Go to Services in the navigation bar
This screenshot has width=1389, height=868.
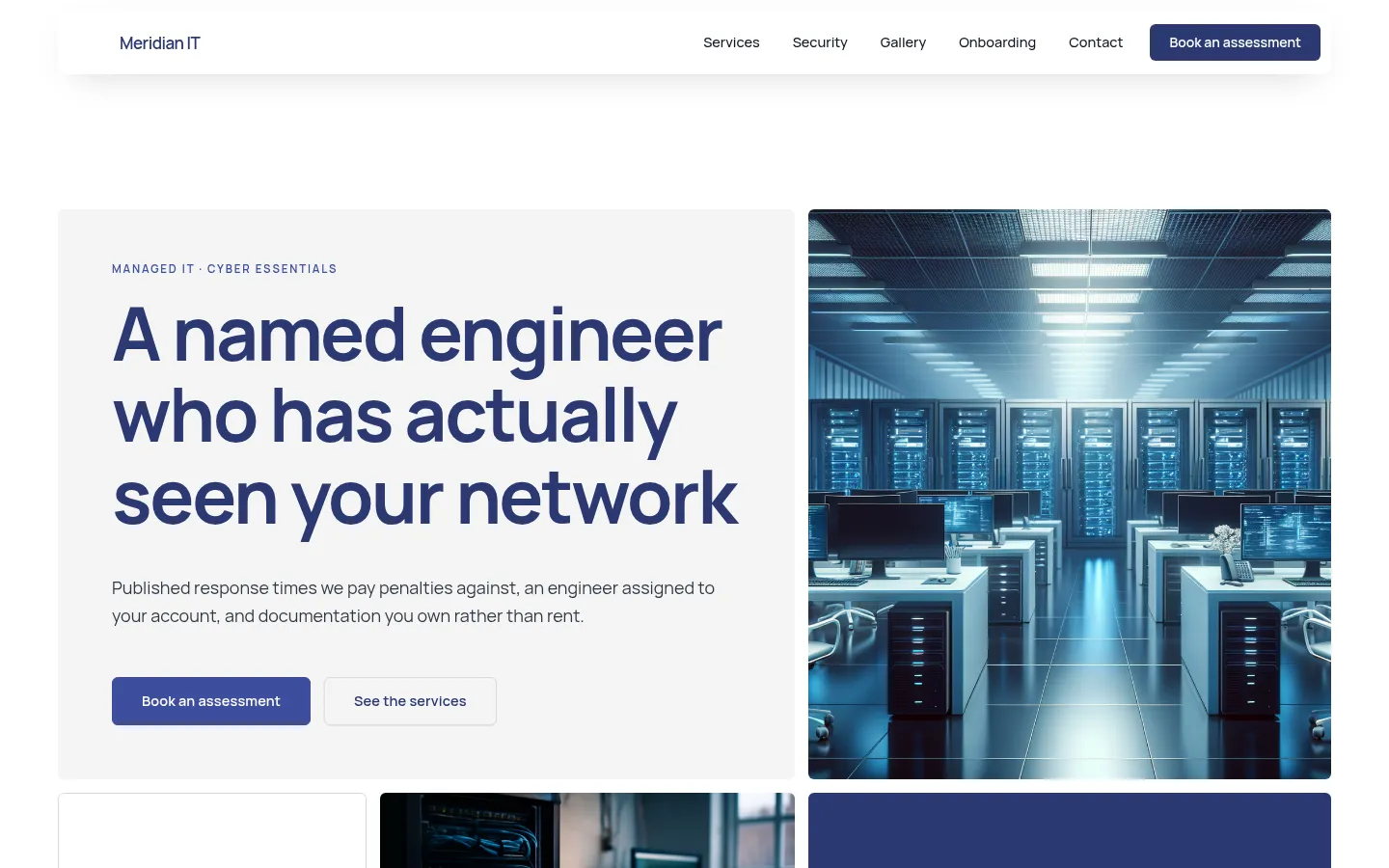(x=731, y=42)
